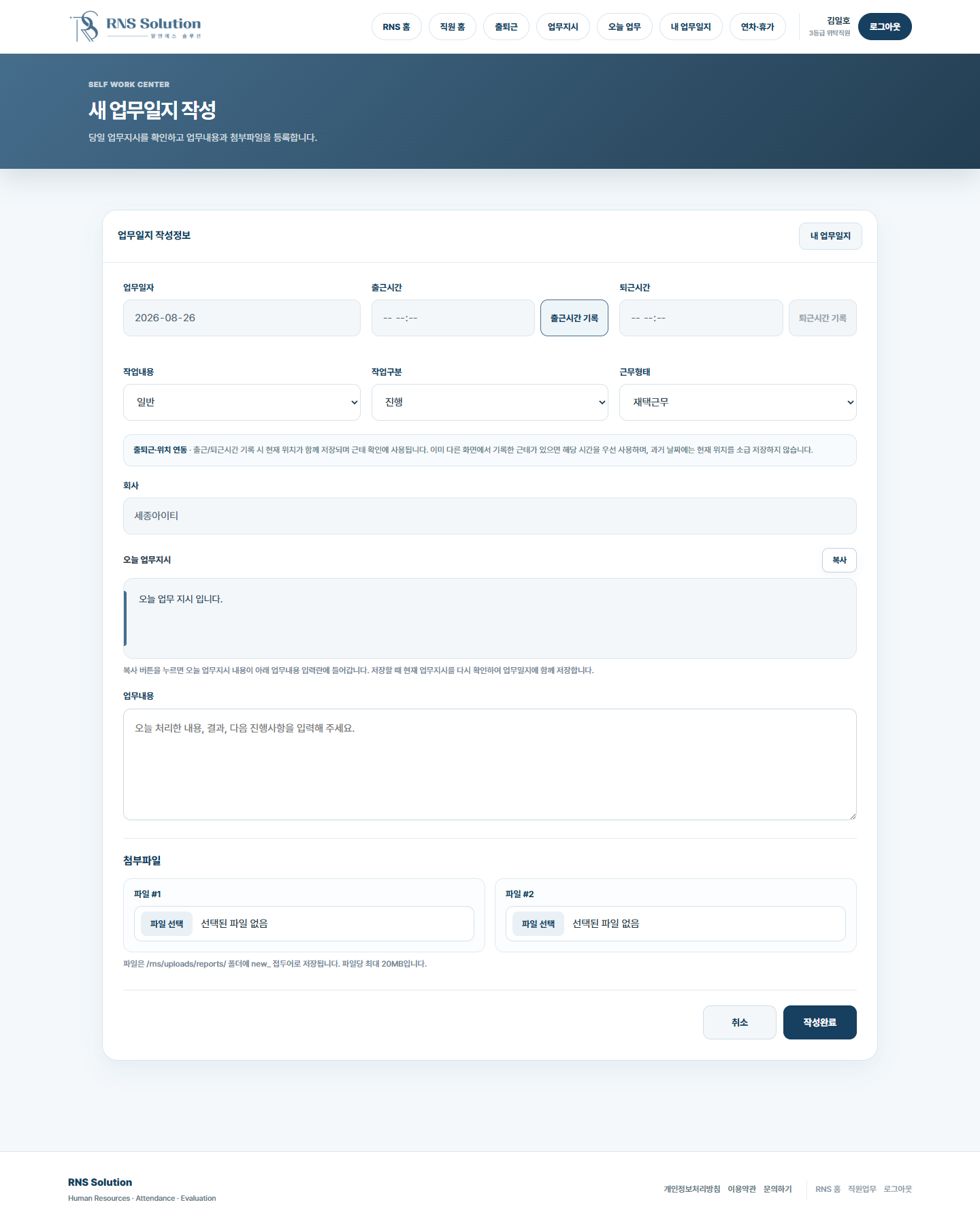Click the 취소 button
The width and height of the screenshot is (980, 1228).
pos(740,1022)
